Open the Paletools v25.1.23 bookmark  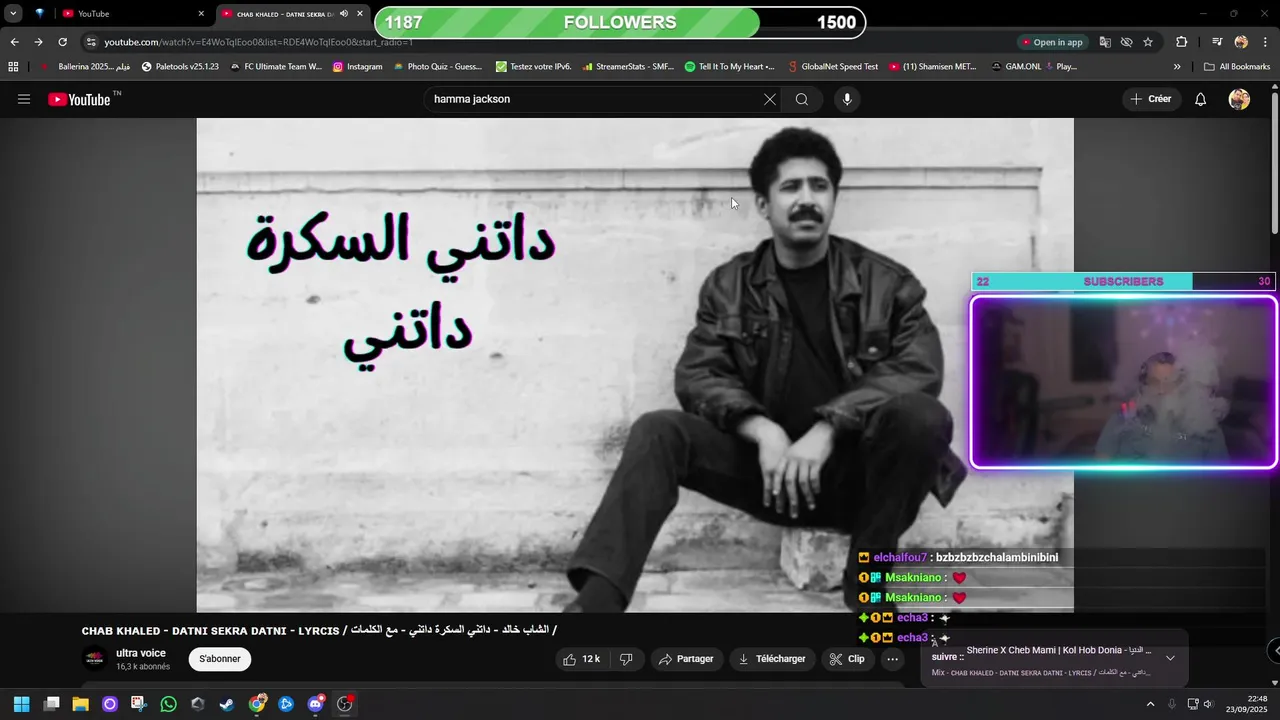click(180, 67)
